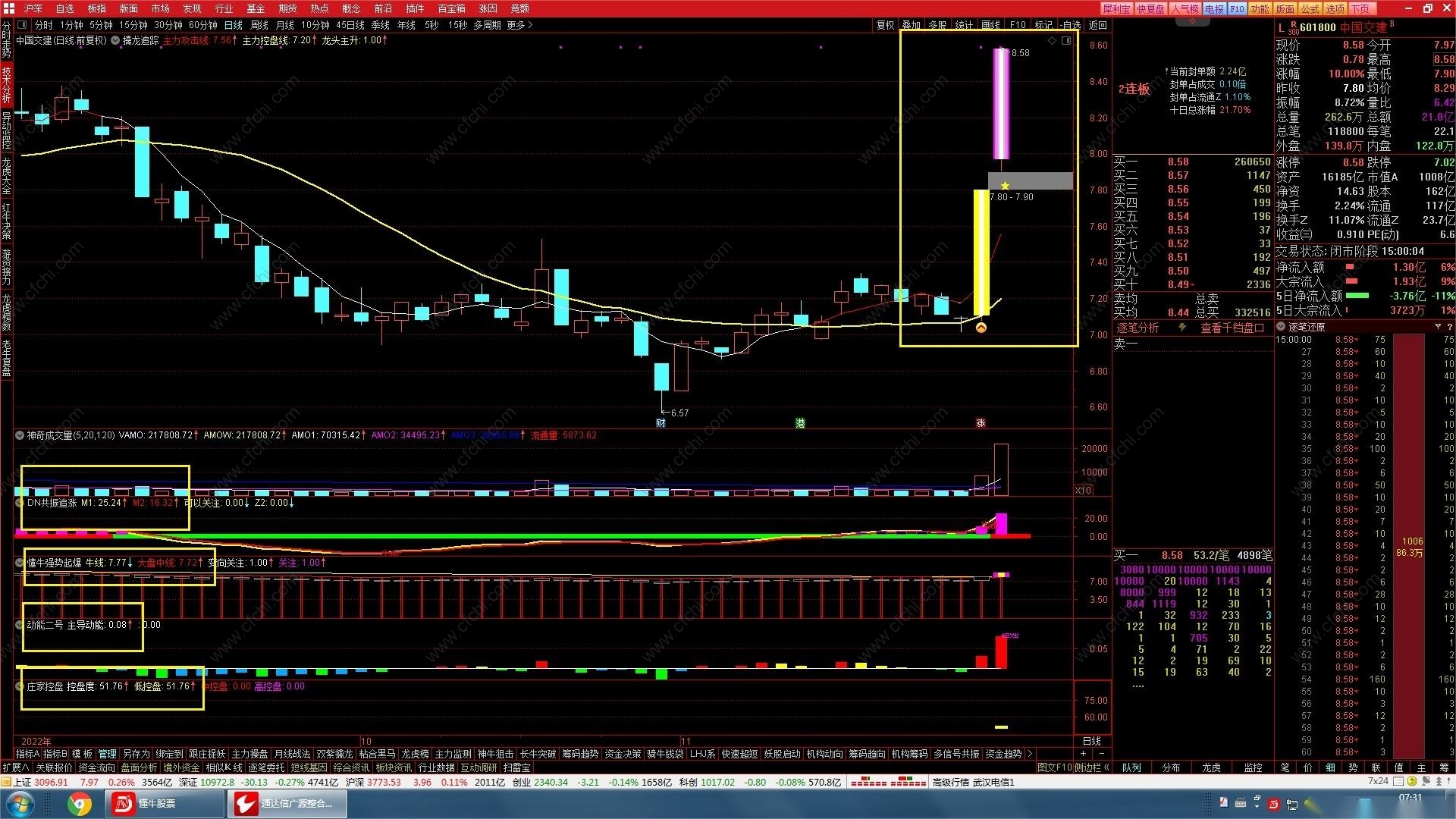Click the lightning icon beside 逐笔分析
Viewport: 1456px width, 819px height.
click(1181, 328)
